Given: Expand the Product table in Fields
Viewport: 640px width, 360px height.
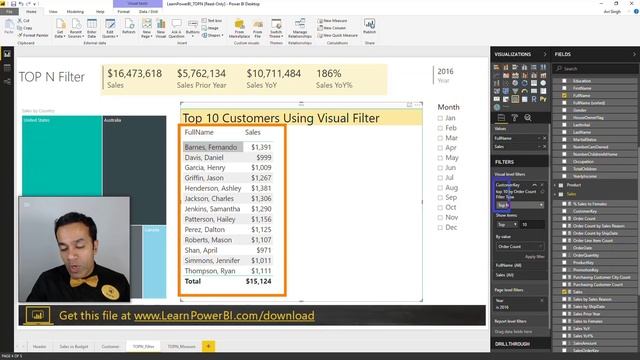Looking at the screenshot, I should 556,185.
